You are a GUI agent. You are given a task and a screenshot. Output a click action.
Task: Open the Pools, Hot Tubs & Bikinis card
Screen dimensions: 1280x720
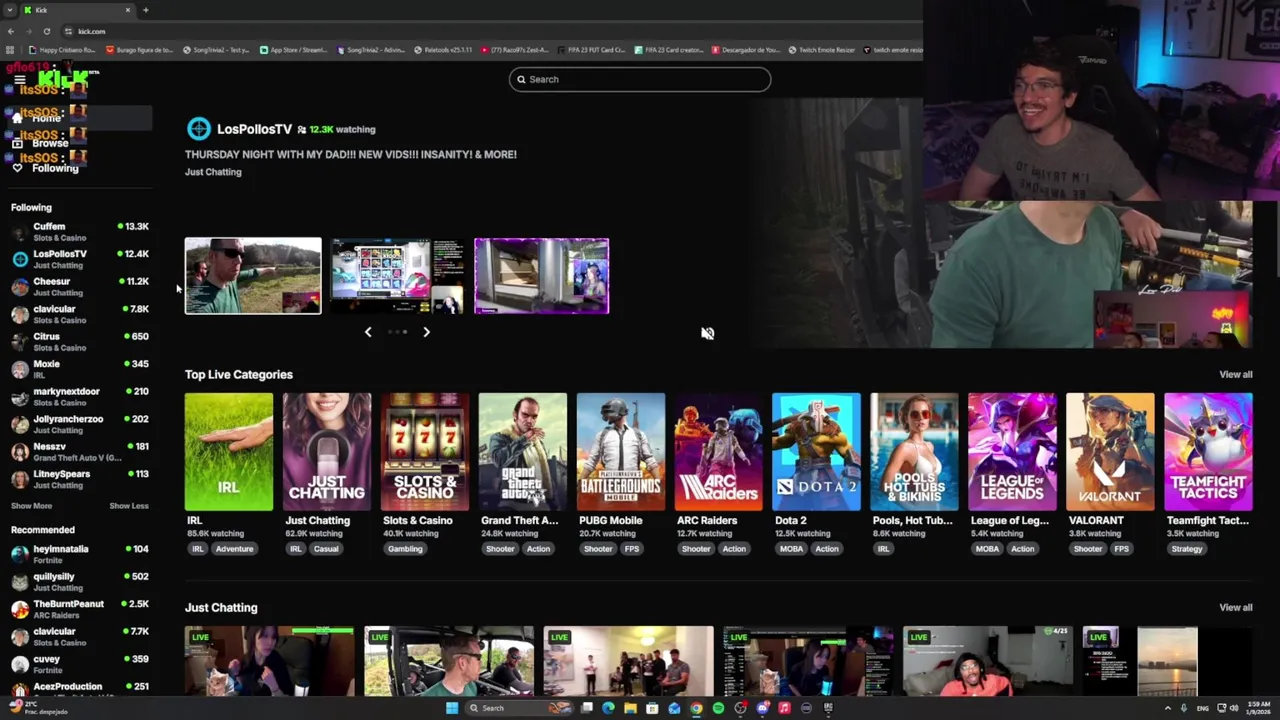coord(914,452)
